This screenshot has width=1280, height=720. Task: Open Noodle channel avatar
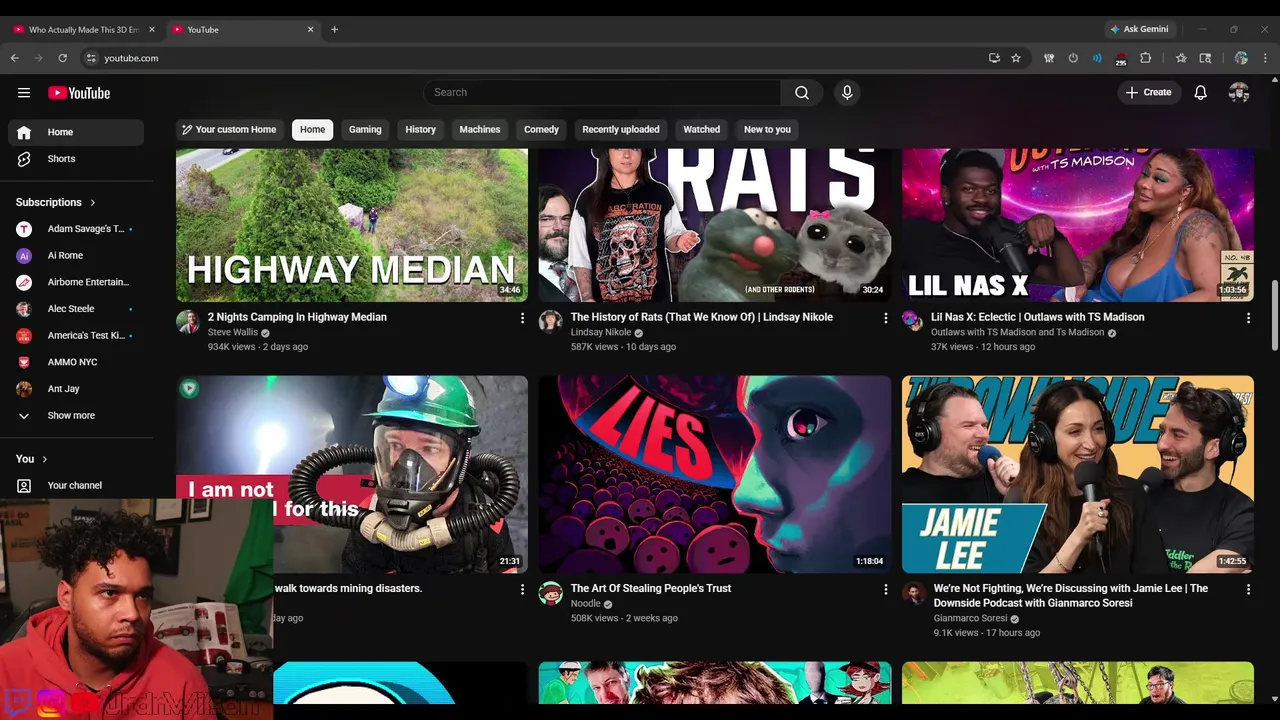[x=551, y=593]
